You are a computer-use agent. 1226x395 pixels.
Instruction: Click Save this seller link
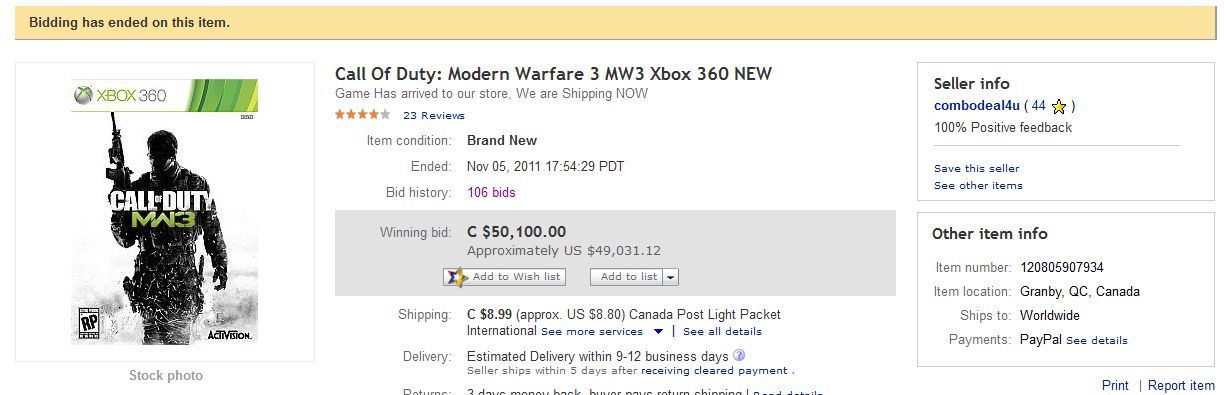click(x=977, y=169)
